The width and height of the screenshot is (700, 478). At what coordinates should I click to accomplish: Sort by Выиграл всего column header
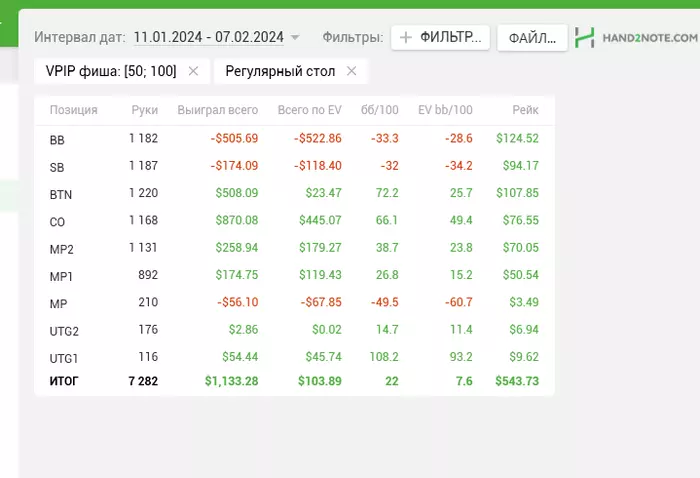pyautogui.click(x=218, y=110)
